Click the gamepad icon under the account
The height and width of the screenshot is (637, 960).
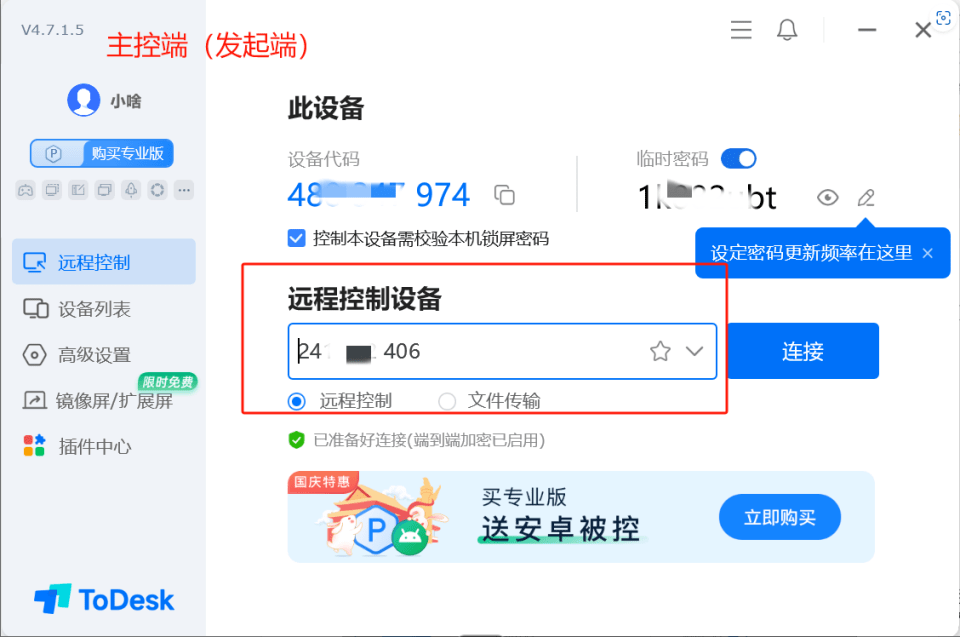click(25, 190)
